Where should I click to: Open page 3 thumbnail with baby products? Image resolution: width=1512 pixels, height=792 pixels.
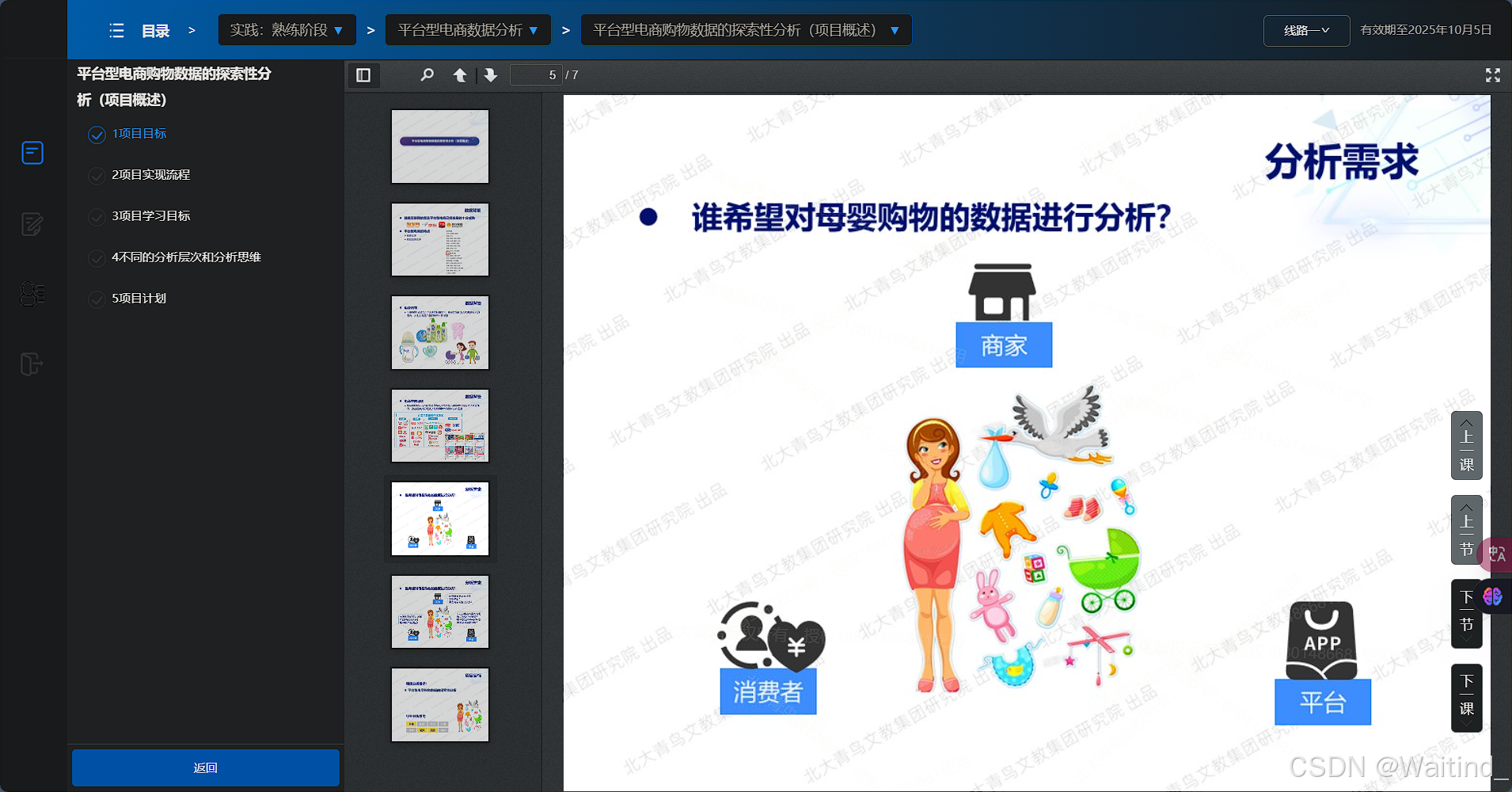point(440,333)
